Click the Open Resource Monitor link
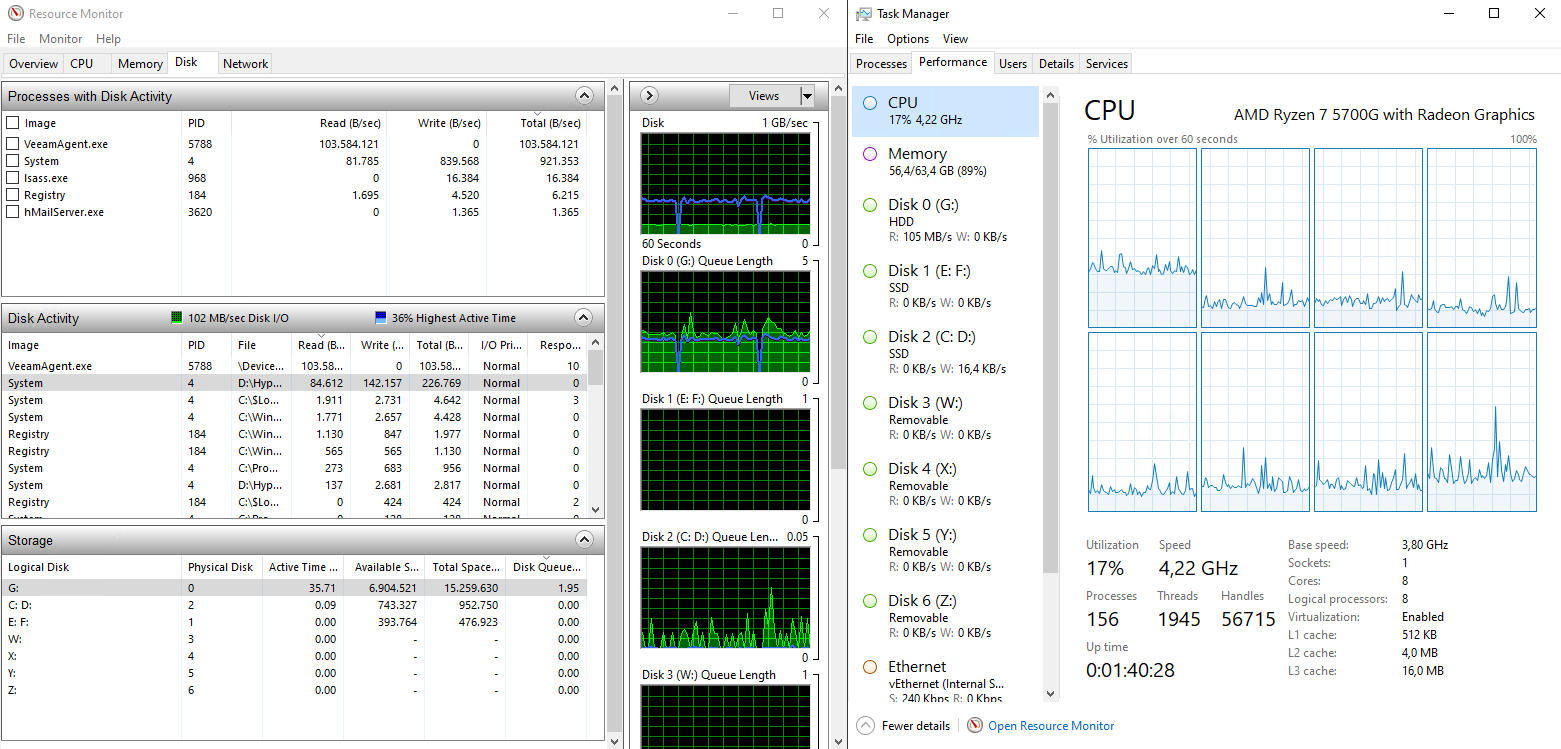 (x=1040, y=726)
